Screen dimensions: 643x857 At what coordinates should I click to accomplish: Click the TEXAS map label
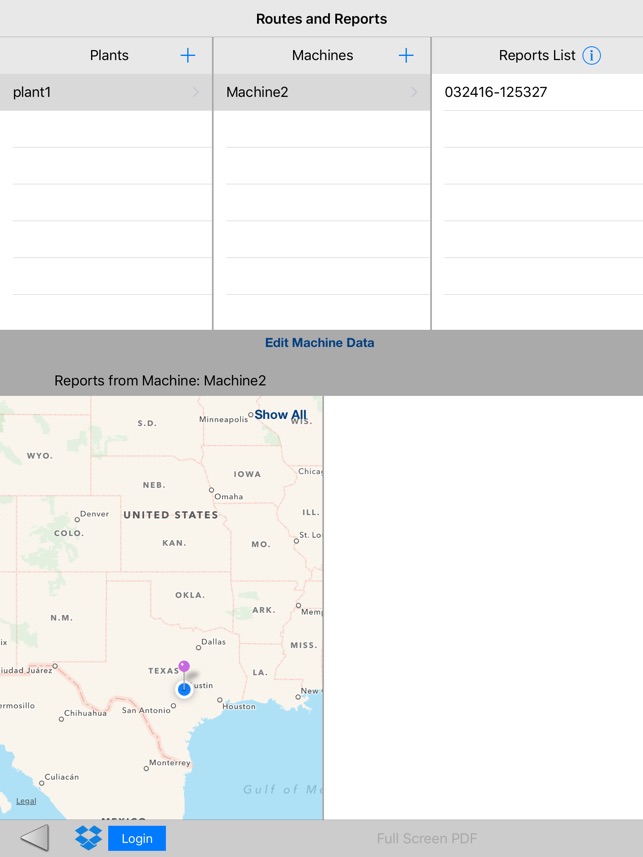(163, 671)
